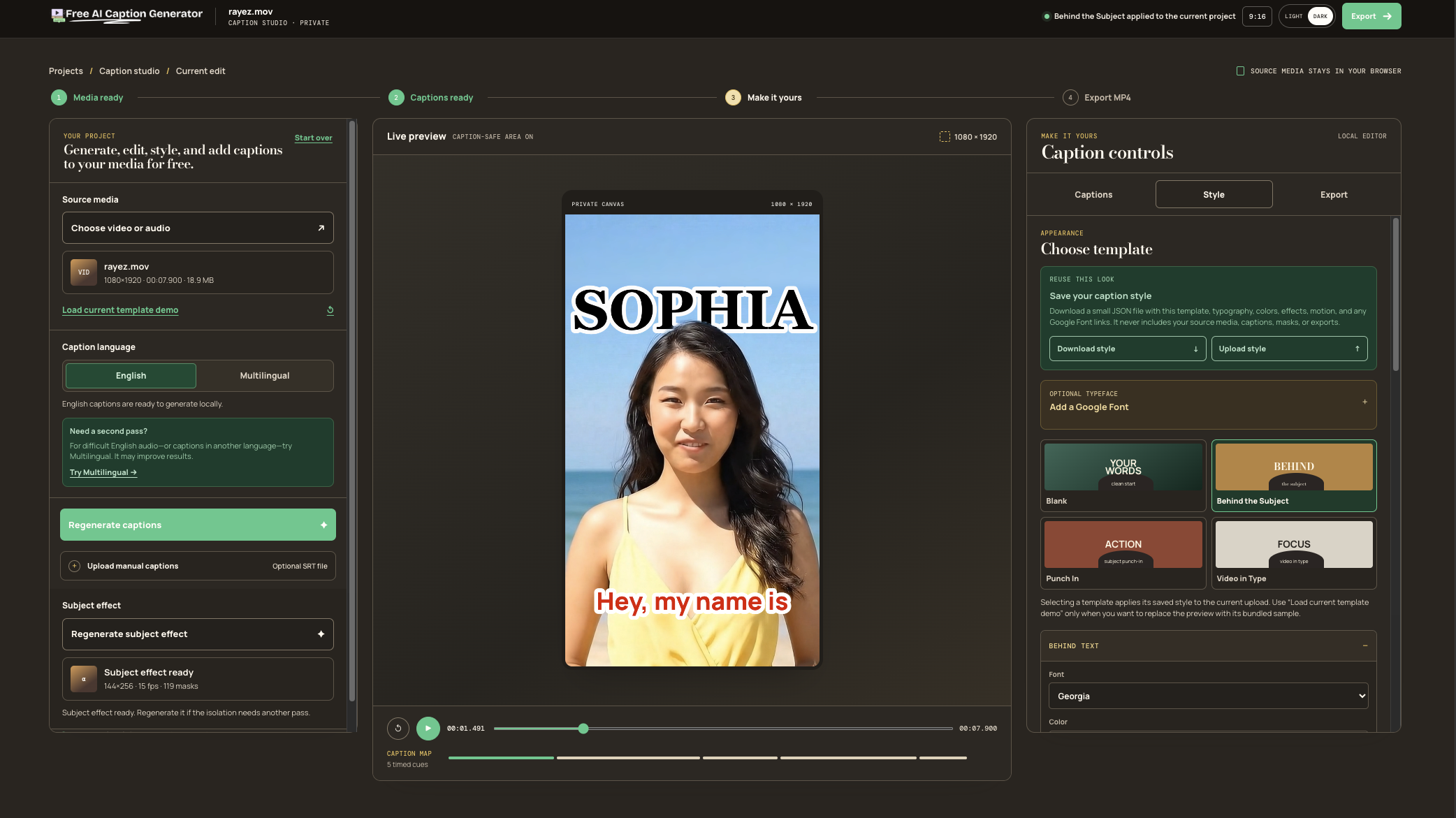Select the Punch In template thumbnail
The image size is (1456, 818).
point(1123,553)
